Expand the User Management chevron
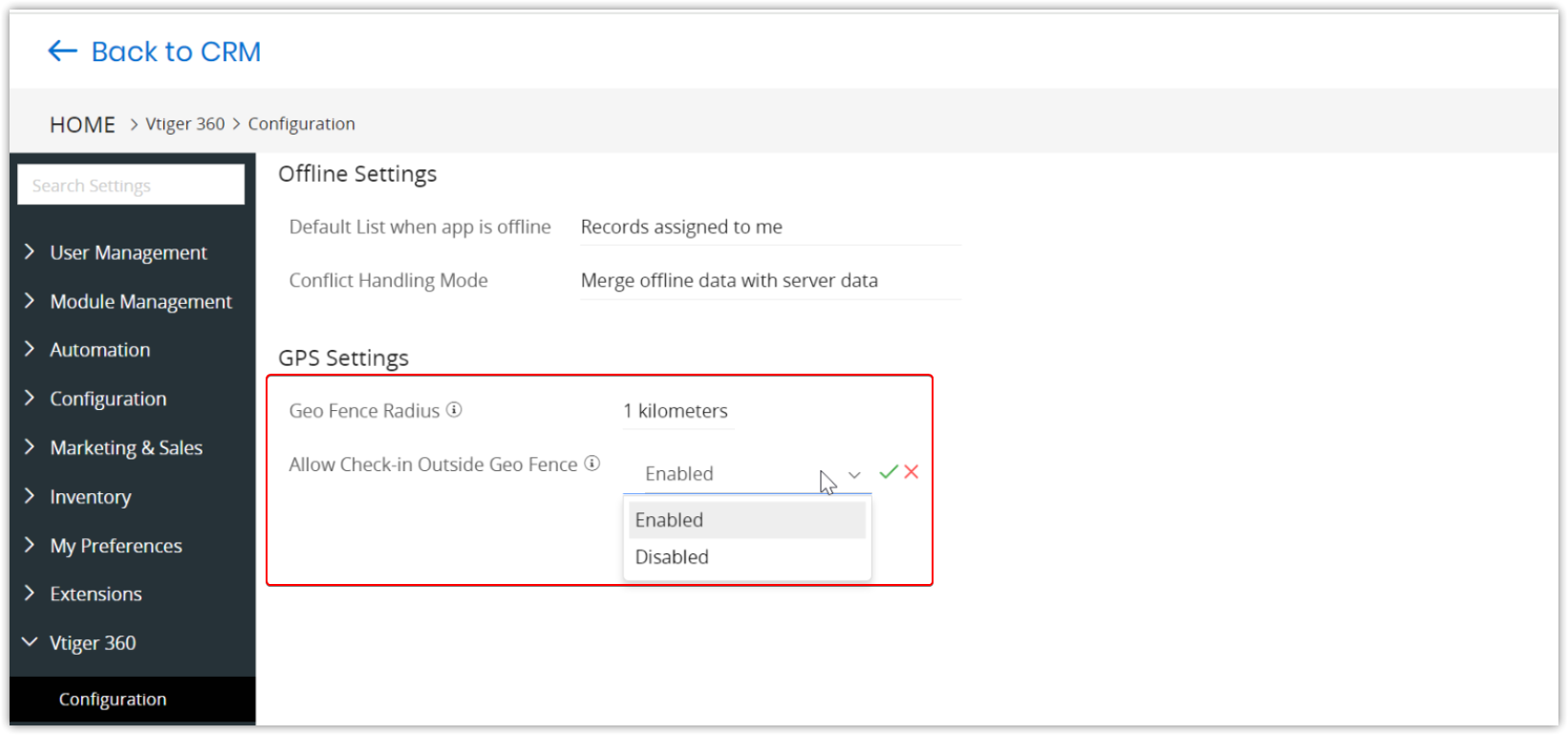 (x=30, y=251)
